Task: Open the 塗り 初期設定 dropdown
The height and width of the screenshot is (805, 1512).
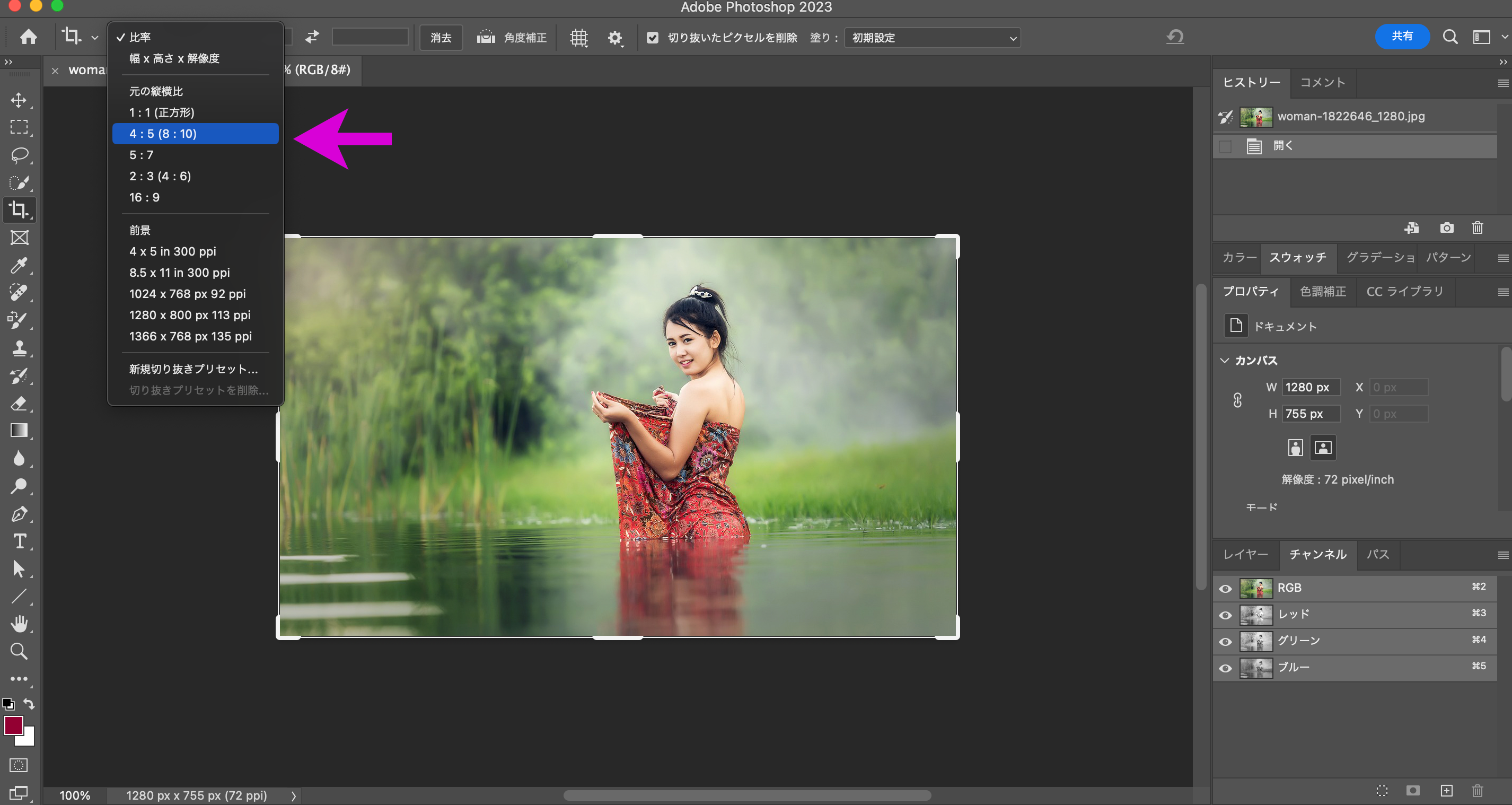Action: click(932, 37)
